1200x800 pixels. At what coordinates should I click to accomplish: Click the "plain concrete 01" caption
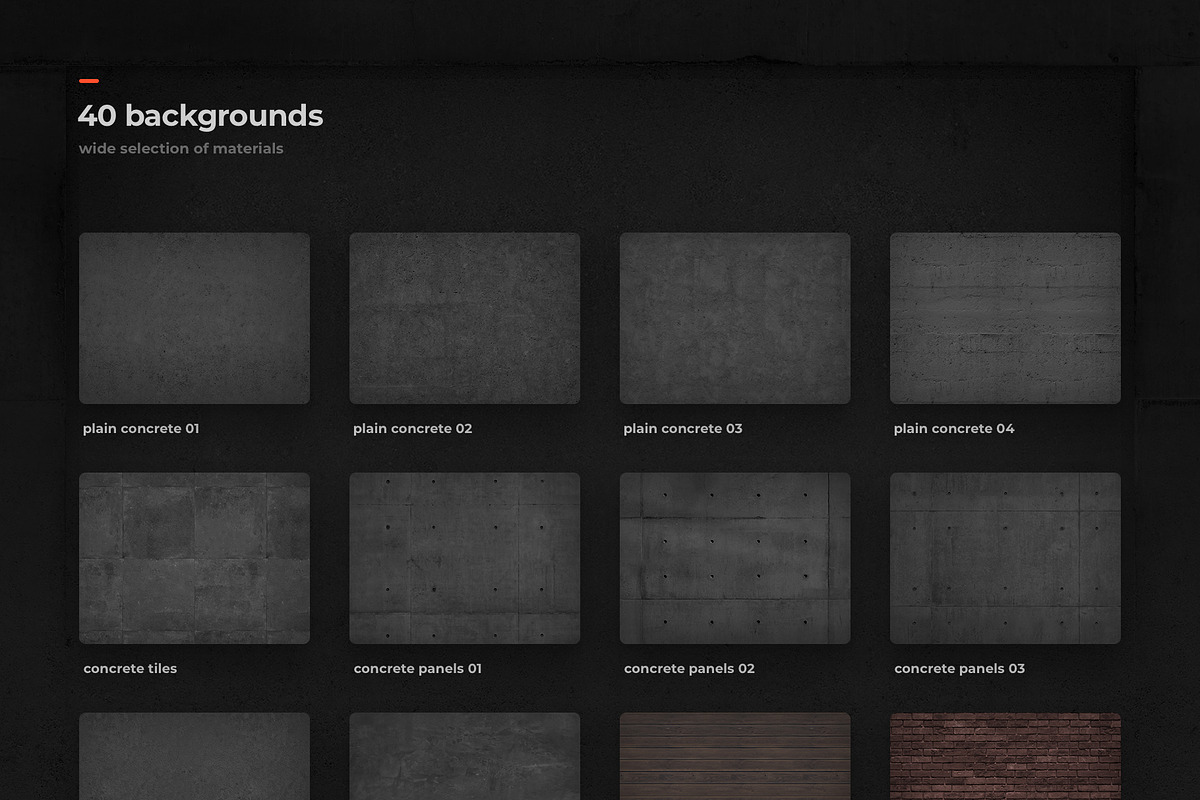(141, 429)
